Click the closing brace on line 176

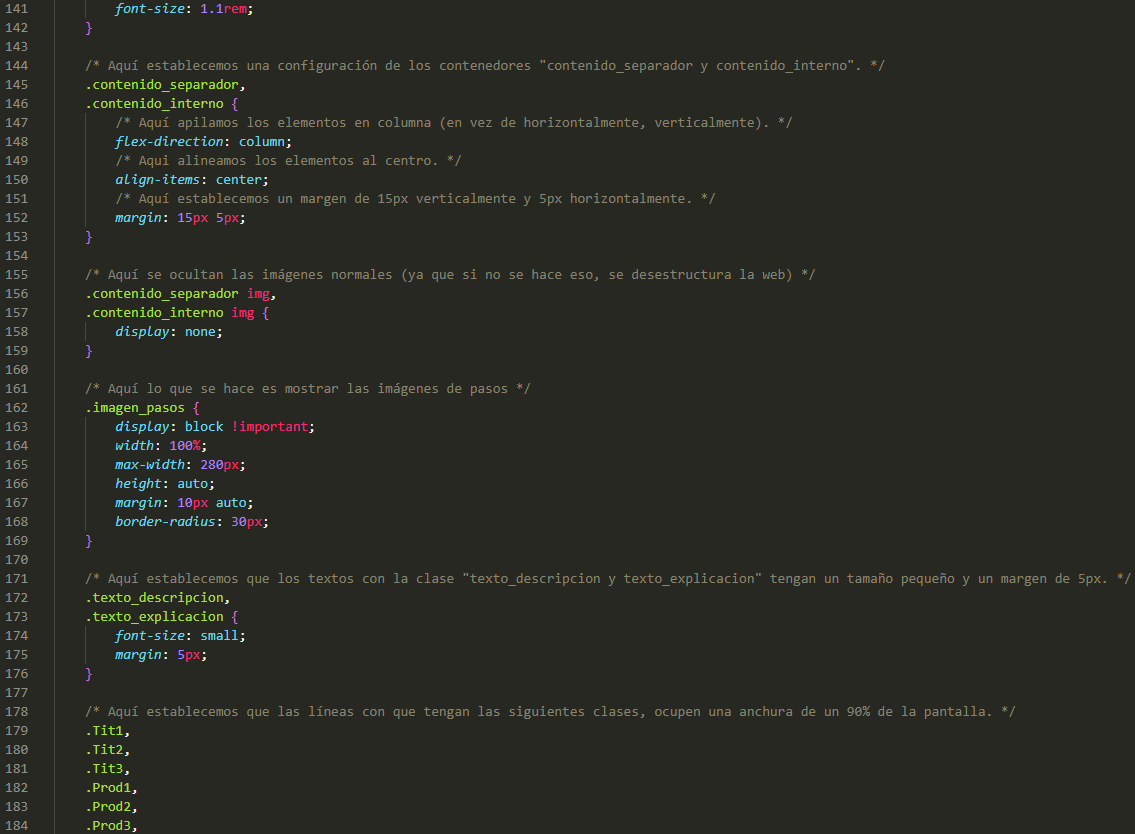click(x=89, y=674)
